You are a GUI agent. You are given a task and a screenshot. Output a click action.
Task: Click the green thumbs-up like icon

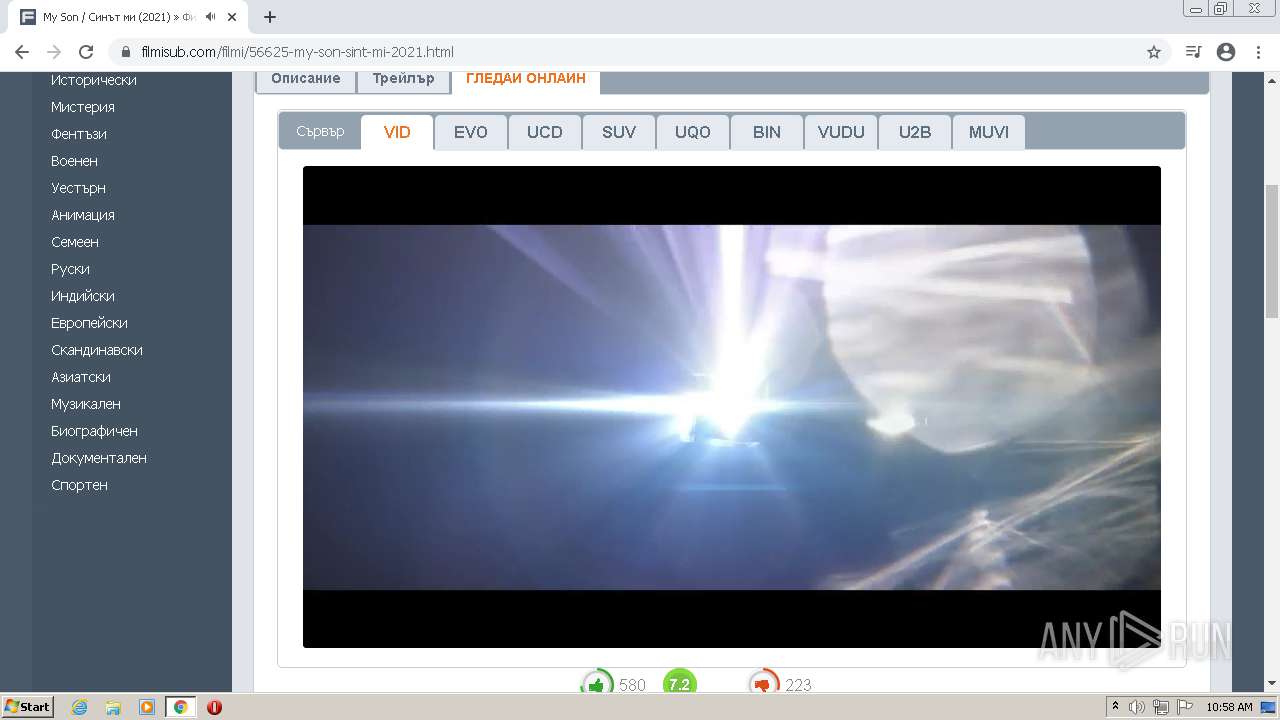597,685
